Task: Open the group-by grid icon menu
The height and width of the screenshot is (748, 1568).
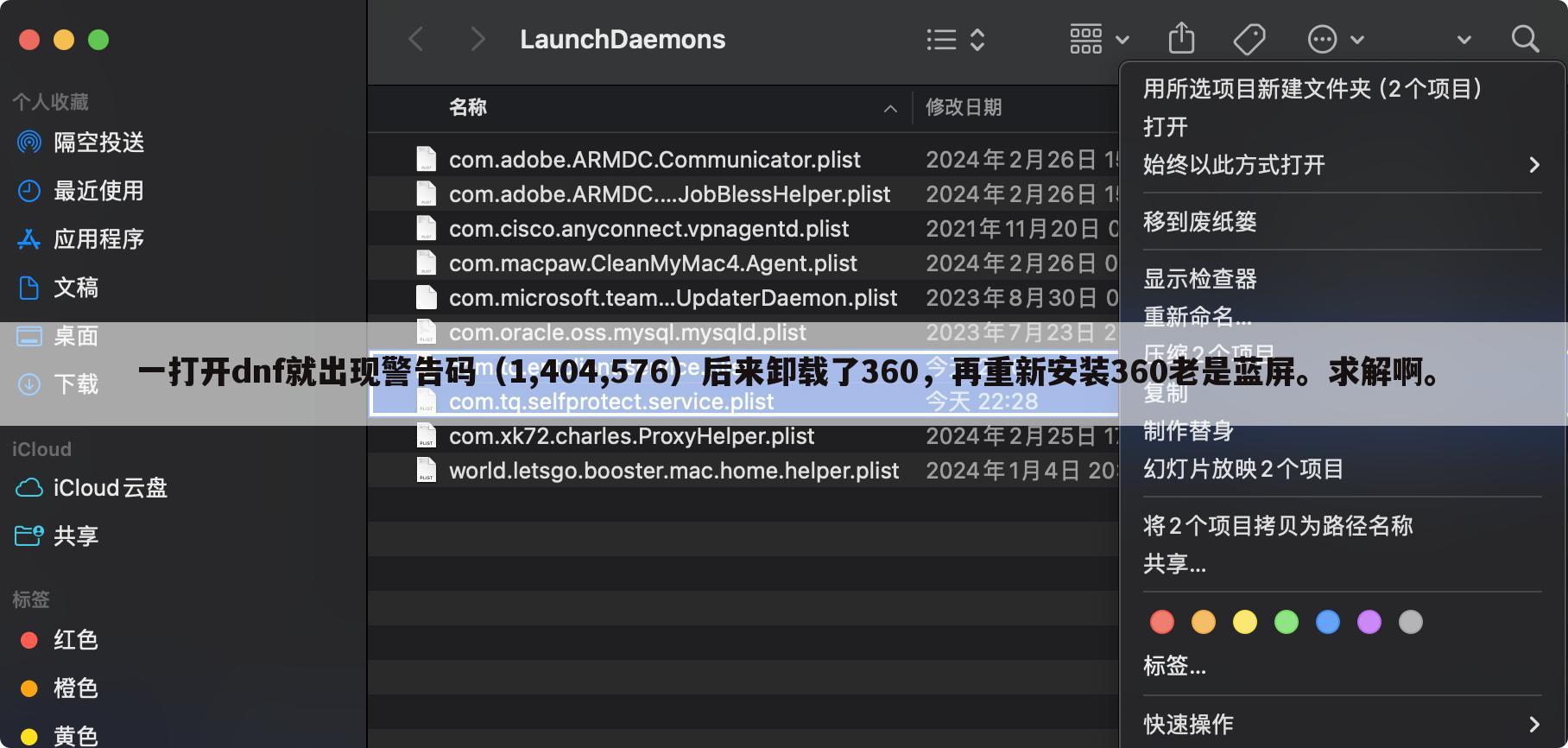Action: click(1099, 40)
